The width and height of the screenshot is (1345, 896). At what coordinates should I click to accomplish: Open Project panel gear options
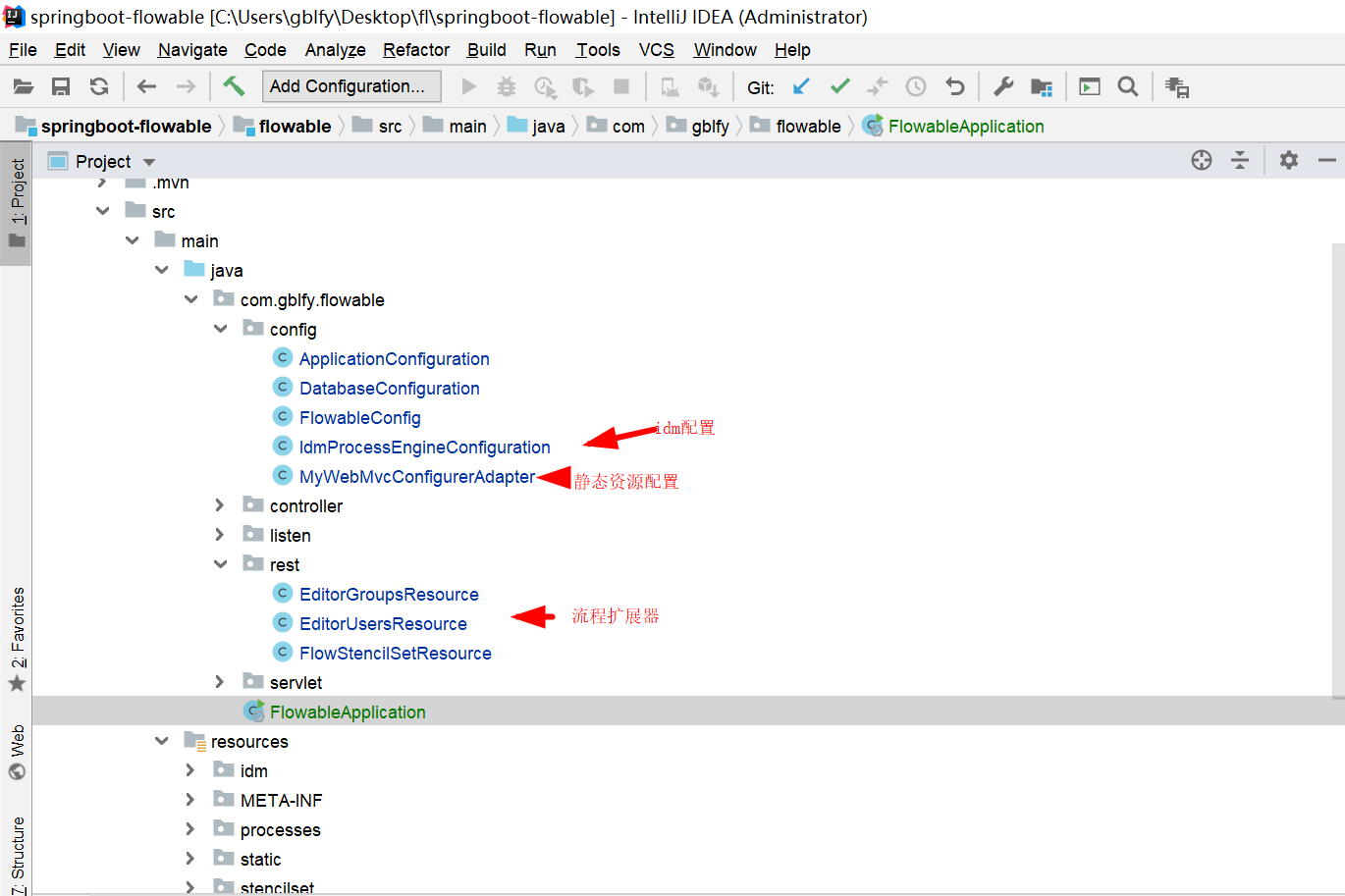click(x=1289, y=160)
